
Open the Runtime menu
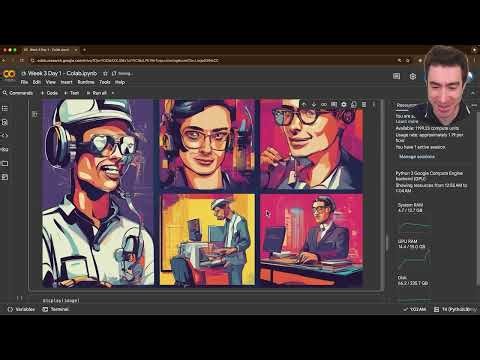(x=86, y=82)
